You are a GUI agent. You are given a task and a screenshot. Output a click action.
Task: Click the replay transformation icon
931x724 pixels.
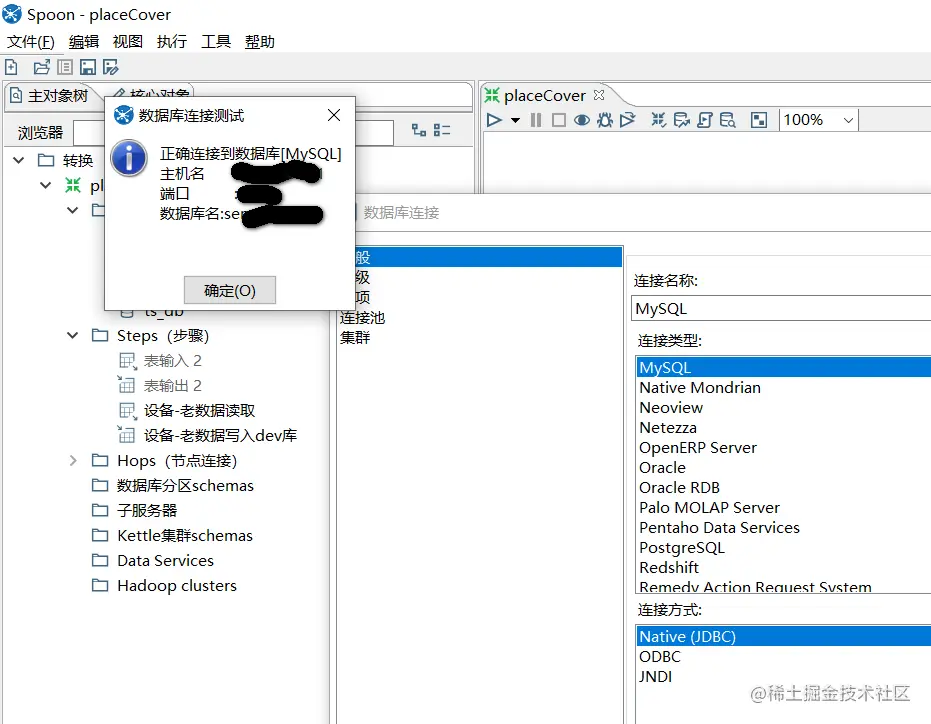(628, 120)
